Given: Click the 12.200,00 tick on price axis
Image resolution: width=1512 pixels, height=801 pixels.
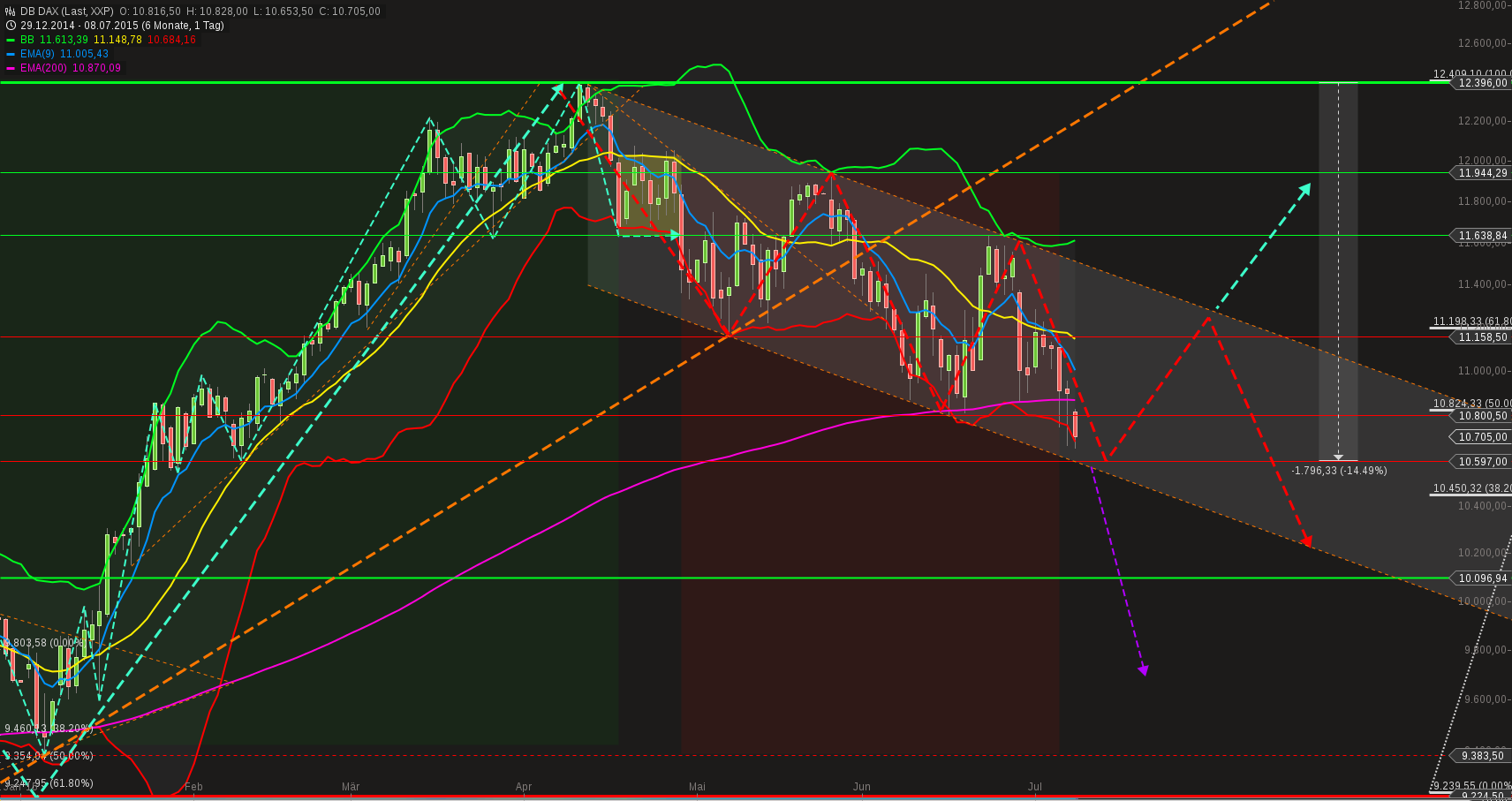Looking at the screenshot, I should (1483, 121).
